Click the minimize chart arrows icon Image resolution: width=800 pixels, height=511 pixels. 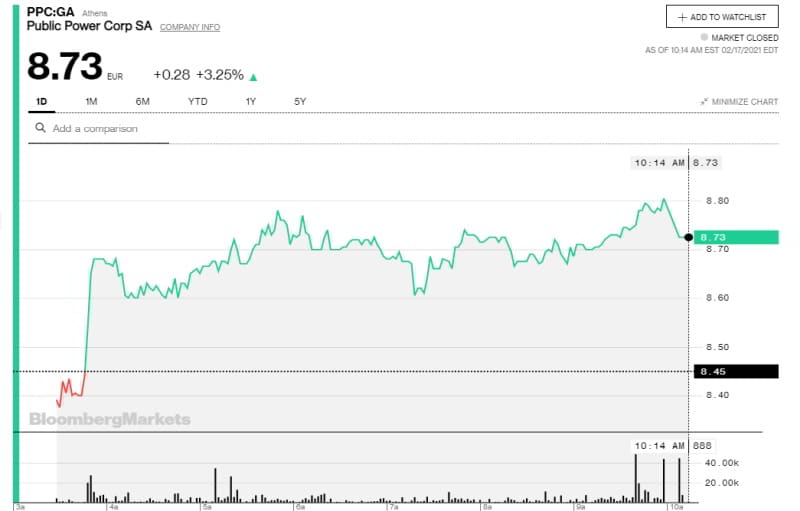705,101
